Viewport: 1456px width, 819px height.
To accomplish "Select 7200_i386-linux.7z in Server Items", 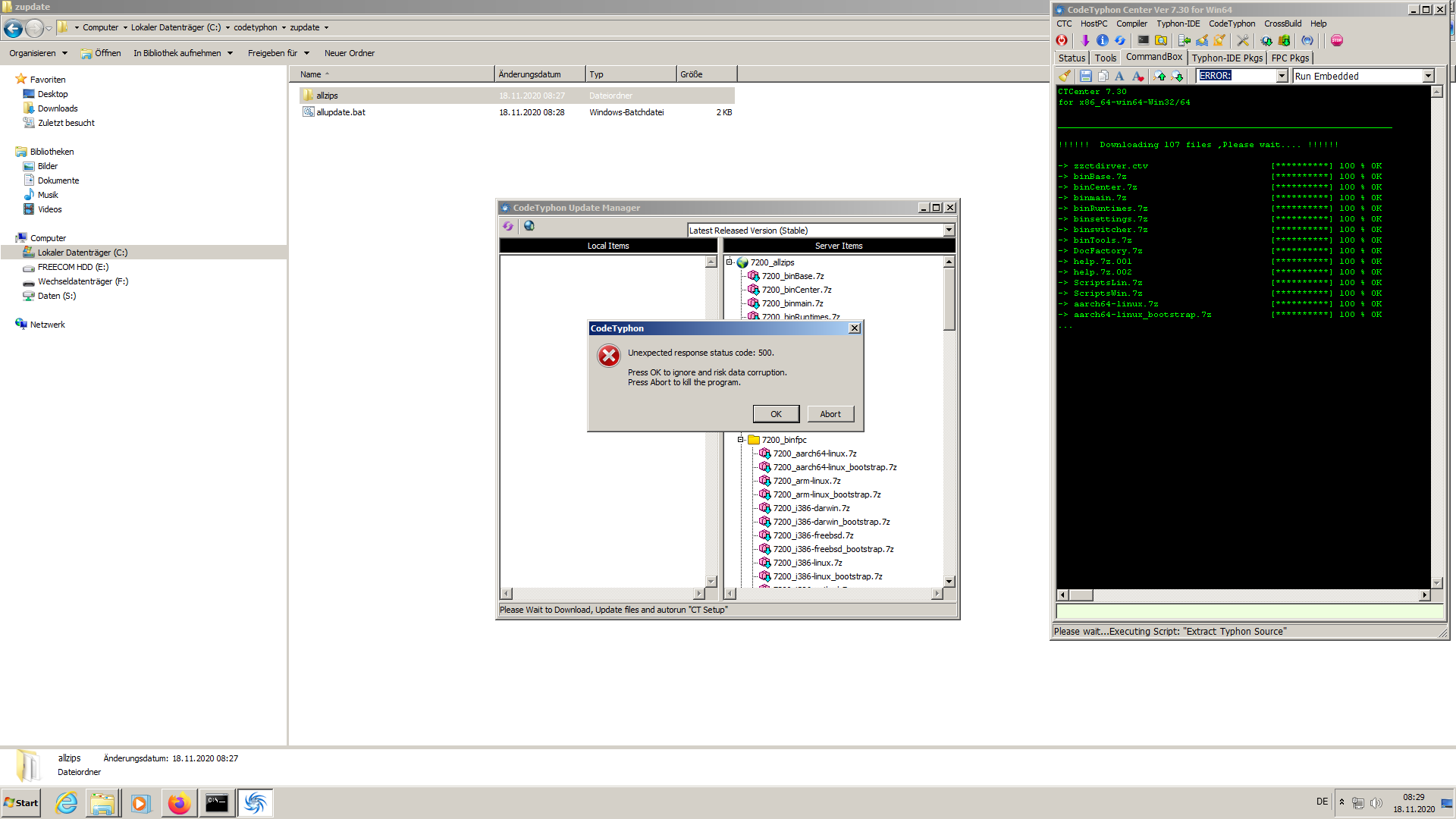I will coord(807,563).
